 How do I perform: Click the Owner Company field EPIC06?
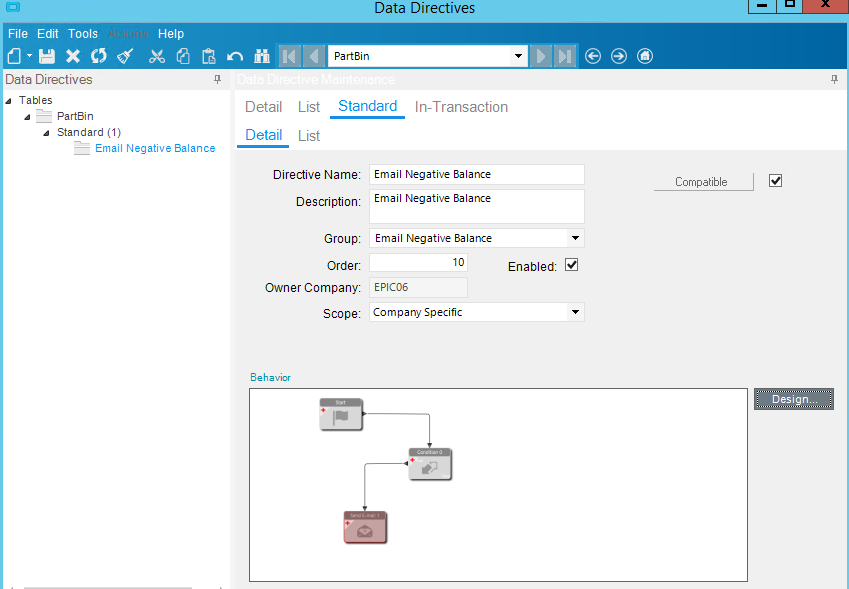(418, 287)
